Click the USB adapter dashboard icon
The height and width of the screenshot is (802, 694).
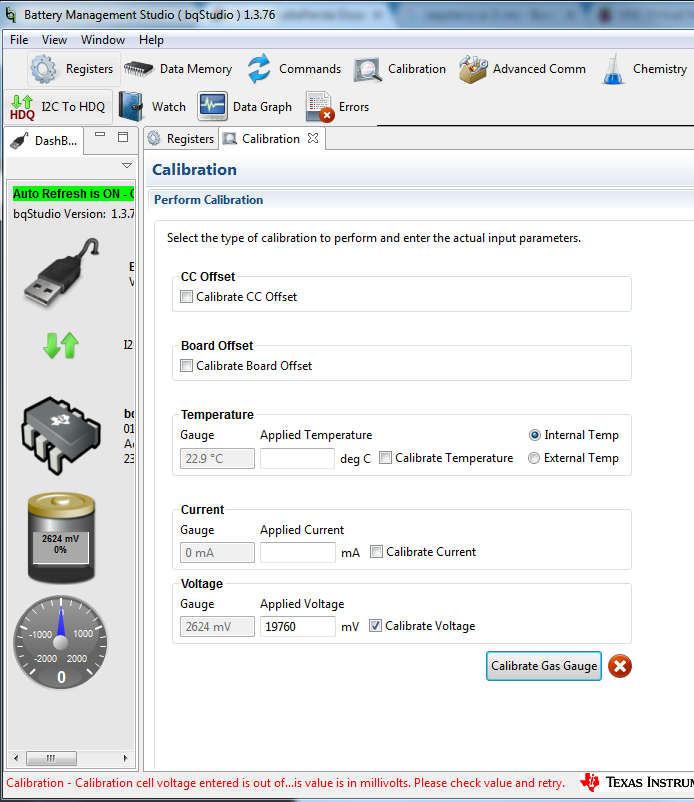pyautogui.click(x=61, y=273)
